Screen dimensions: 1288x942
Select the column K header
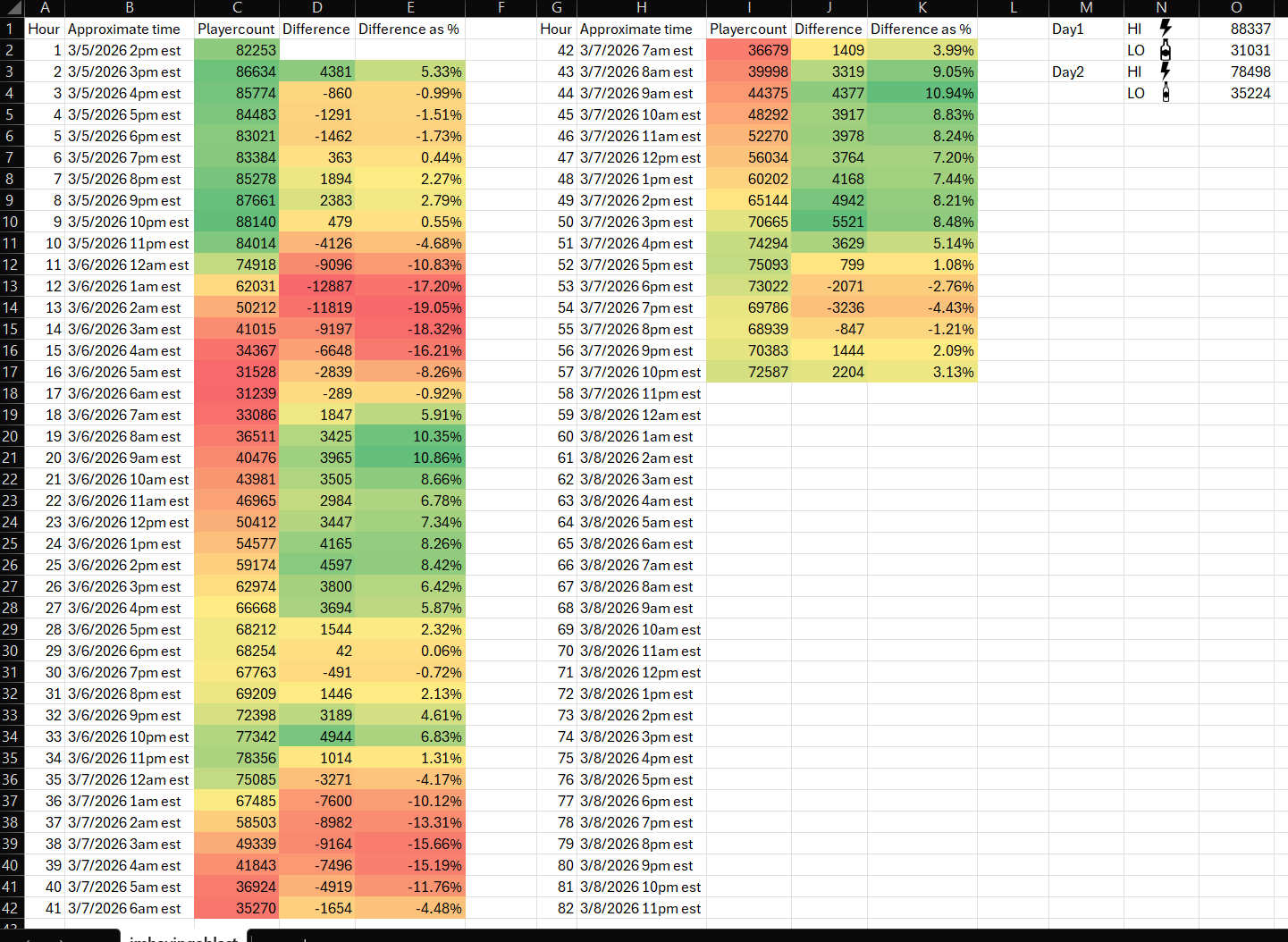tap(922, 8)
